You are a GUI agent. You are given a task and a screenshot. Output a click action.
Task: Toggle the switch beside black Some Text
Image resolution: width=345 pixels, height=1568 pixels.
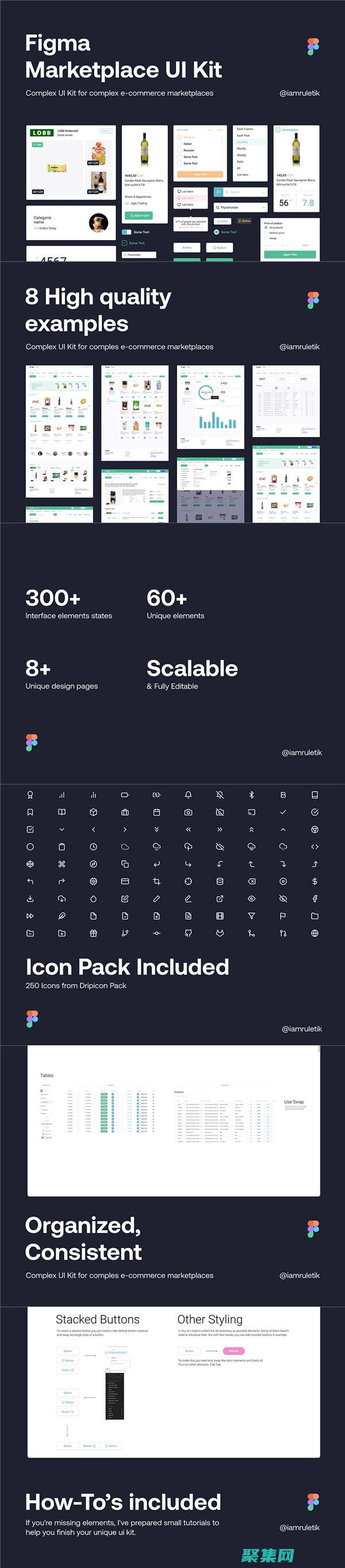(x=126, y=232)
